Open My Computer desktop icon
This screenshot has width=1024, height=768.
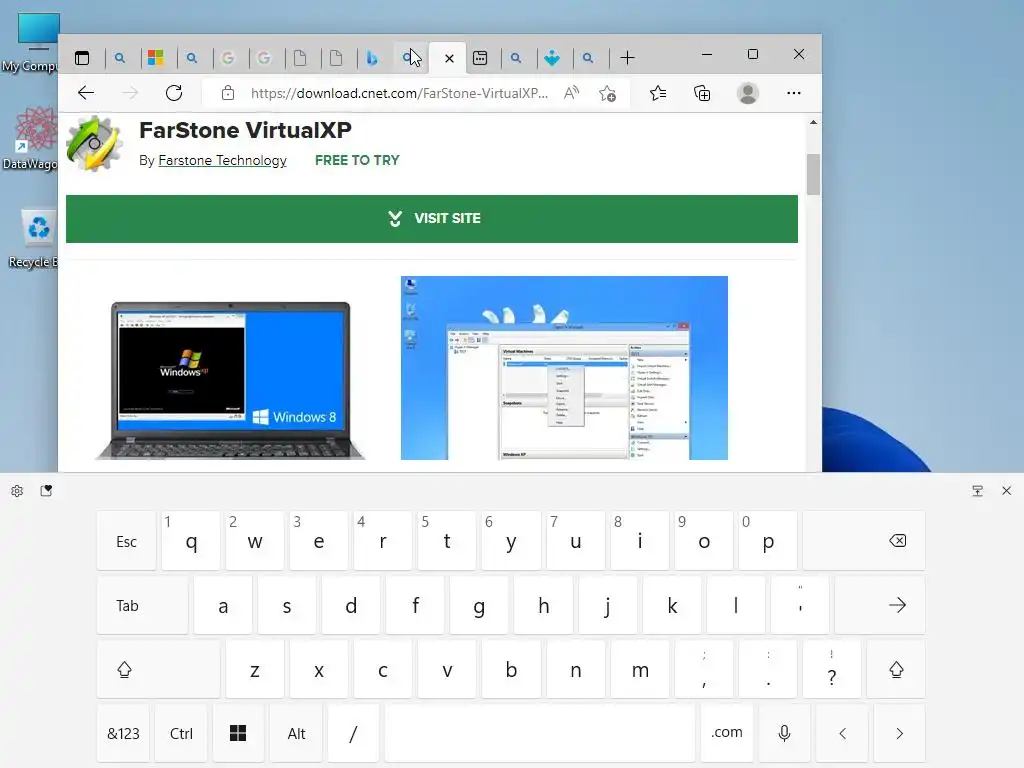(x=33, y=42)
